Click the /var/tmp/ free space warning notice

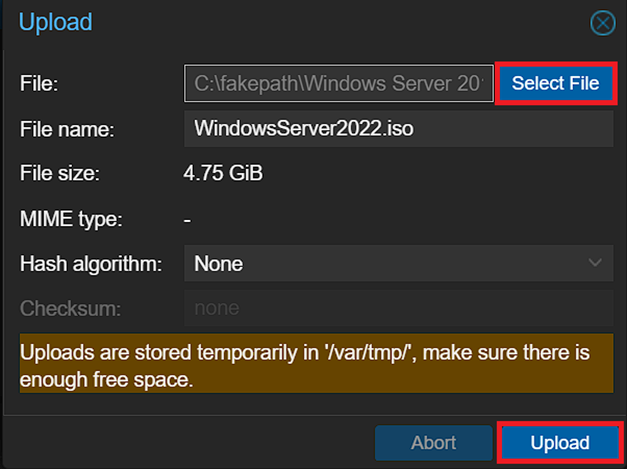313,367
